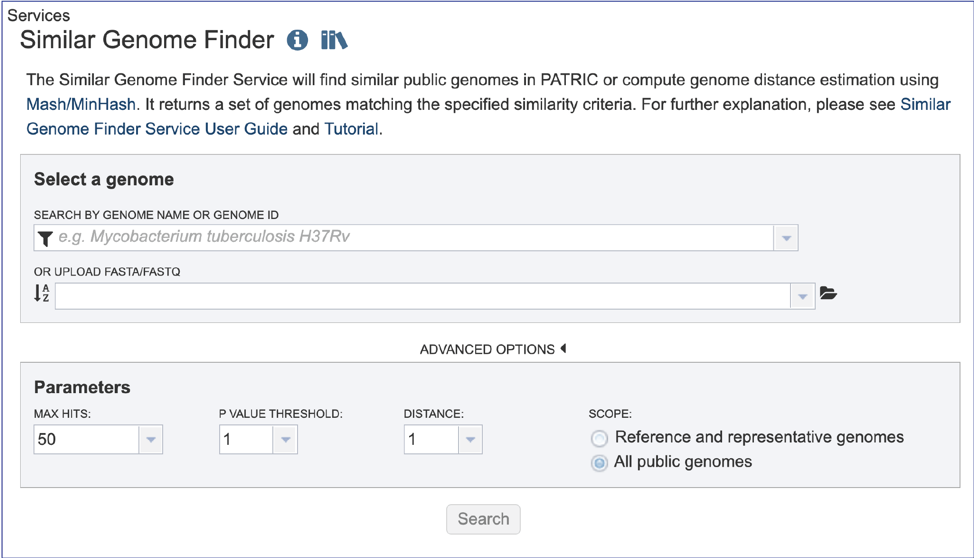Collapse the Advanced Options section
The width and height of the screenshot is (974, 558).
(x=493, y=349)
